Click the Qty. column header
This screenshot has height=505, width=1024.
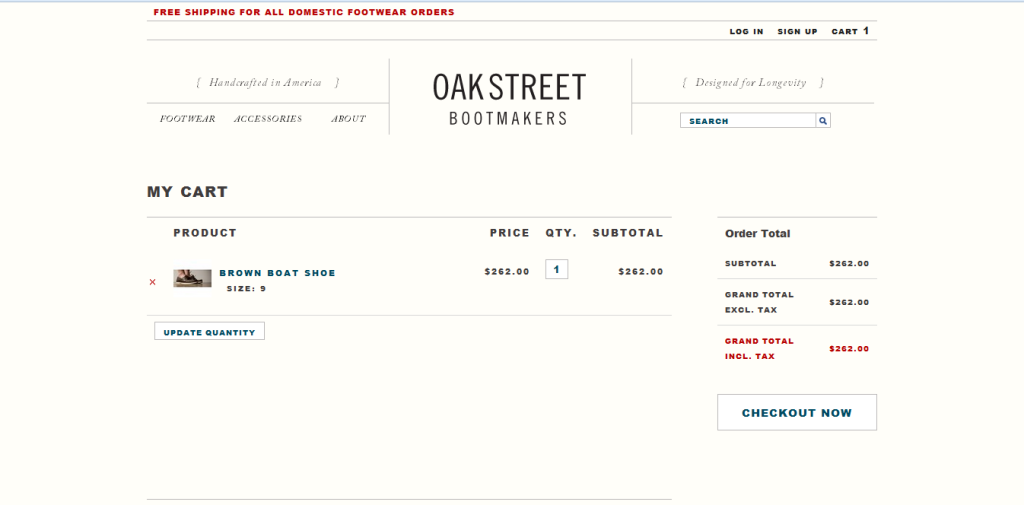[x=562, y=233]
